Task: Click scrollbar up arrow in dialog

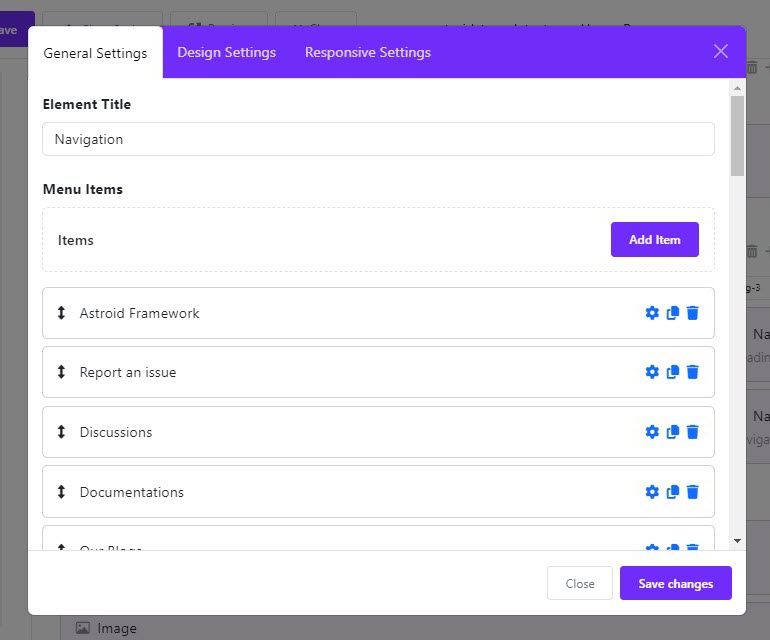Action: 737,88
